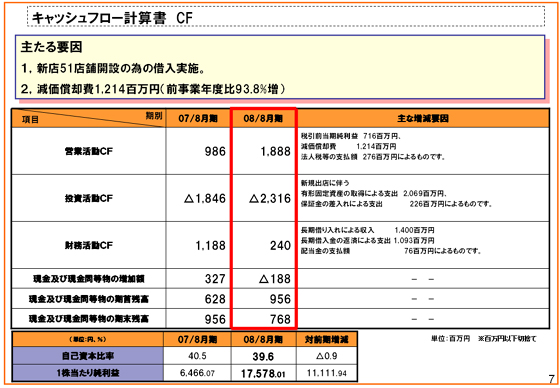Image resolution: width=560 pixels, height=388 pixels.
Task: Select the "項目" header label
Action: pos(30,120)
